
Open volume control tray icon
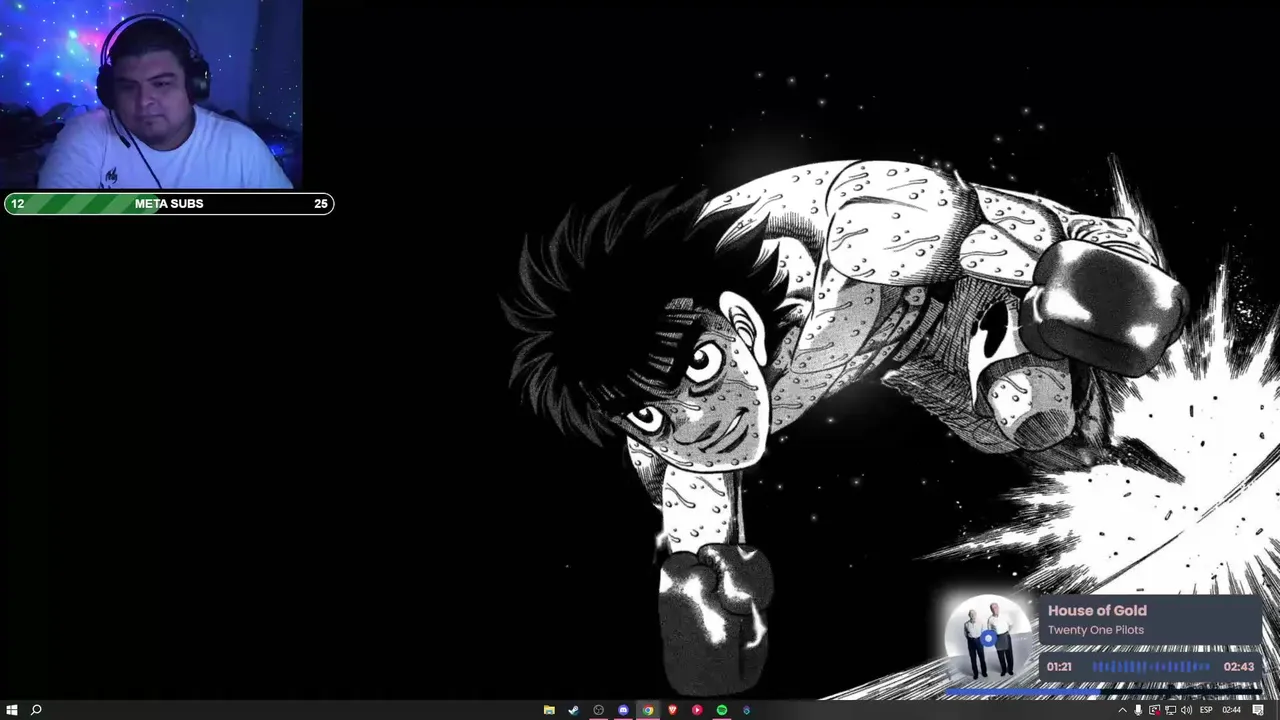click(x=1186, y=710)
